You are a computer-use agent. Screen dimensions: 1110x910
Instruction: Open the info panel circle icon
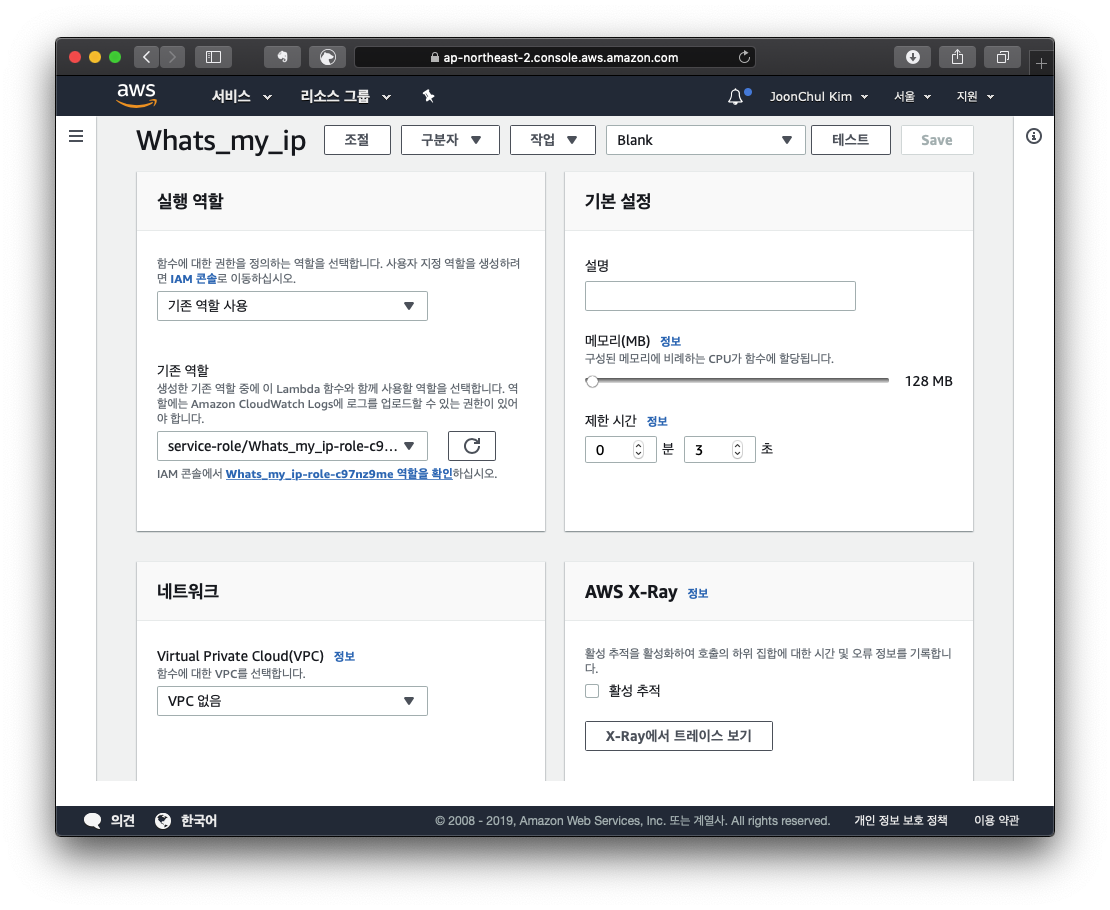[x=1034, y=136]
